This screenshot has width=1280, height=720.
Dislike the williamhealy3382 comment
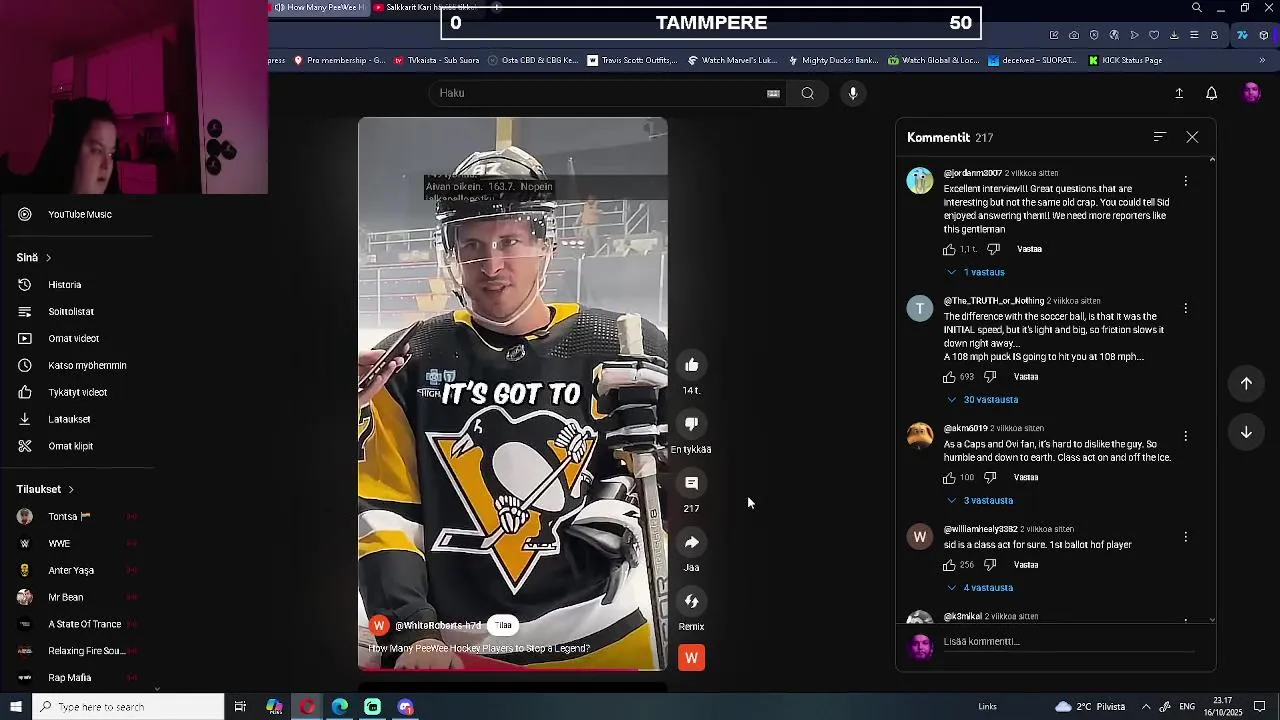click(x=990, y=565)
